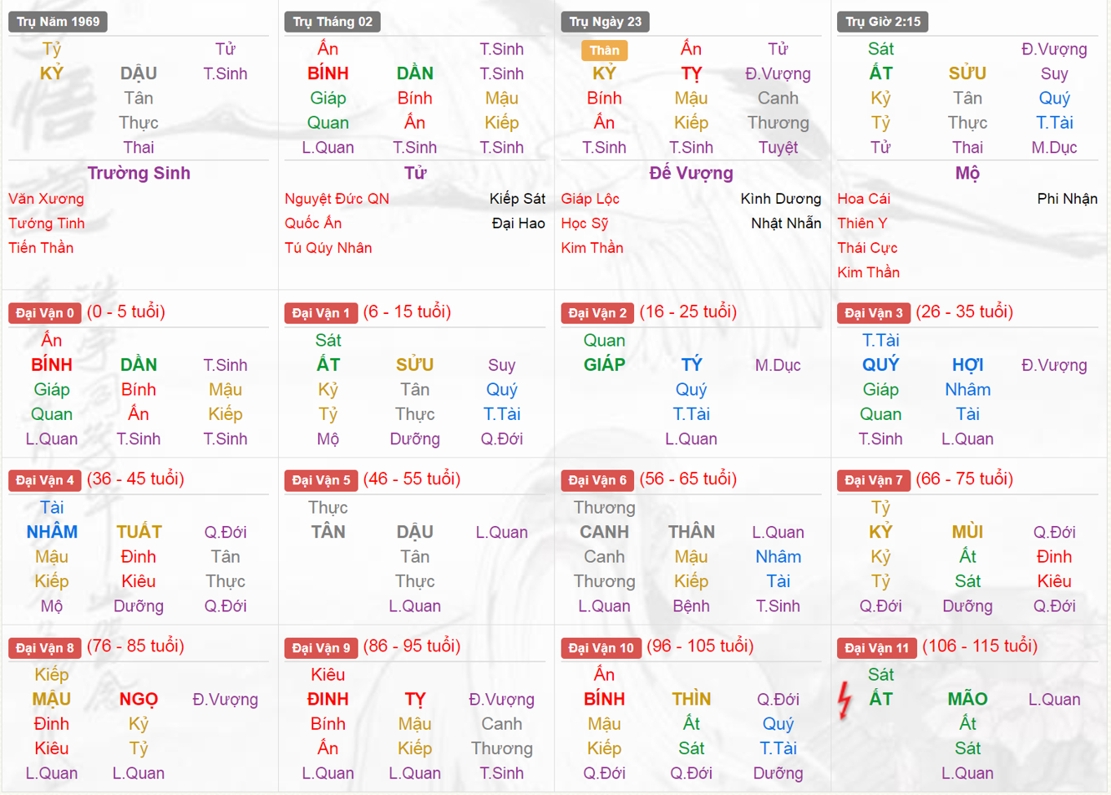Click the Hoa Cái star link
This screenshot has width=1111, height=795.
pyautogui.click(x=864, y=199)
